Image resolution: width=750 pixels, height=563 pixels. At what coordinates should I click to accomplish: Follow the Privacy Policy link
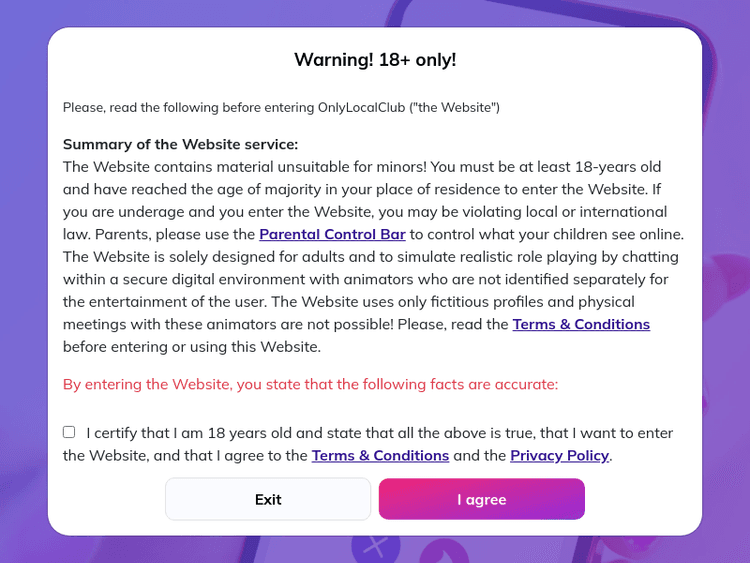tap(559, 455)
